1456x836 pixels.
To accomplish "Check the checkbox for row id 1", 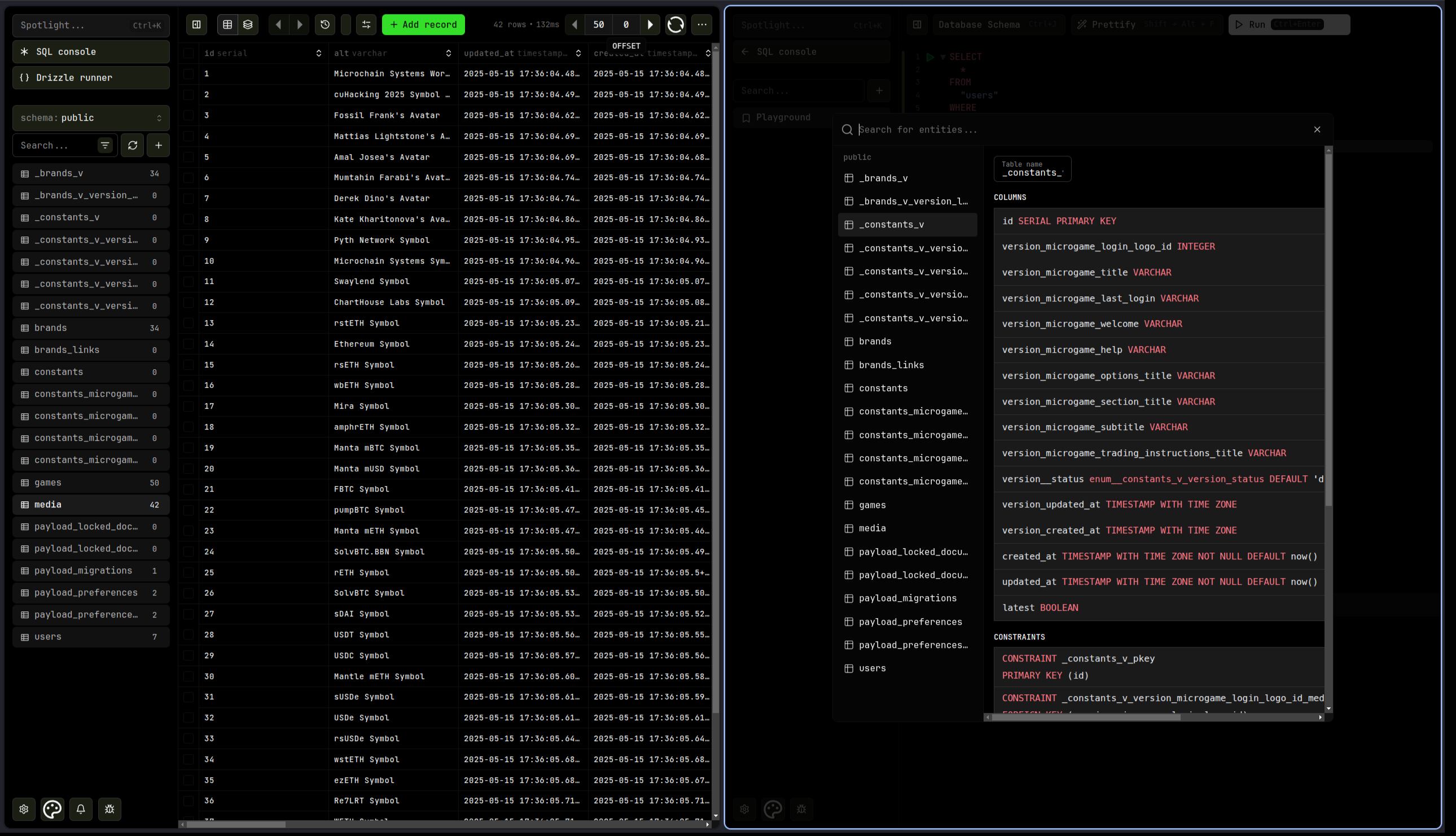I will tap(188, 73).
